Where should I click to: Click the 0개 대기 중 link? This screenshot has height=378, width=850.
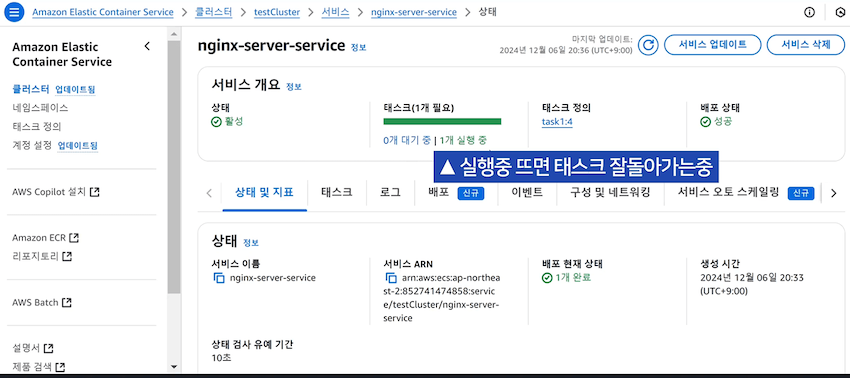point(407,140)
